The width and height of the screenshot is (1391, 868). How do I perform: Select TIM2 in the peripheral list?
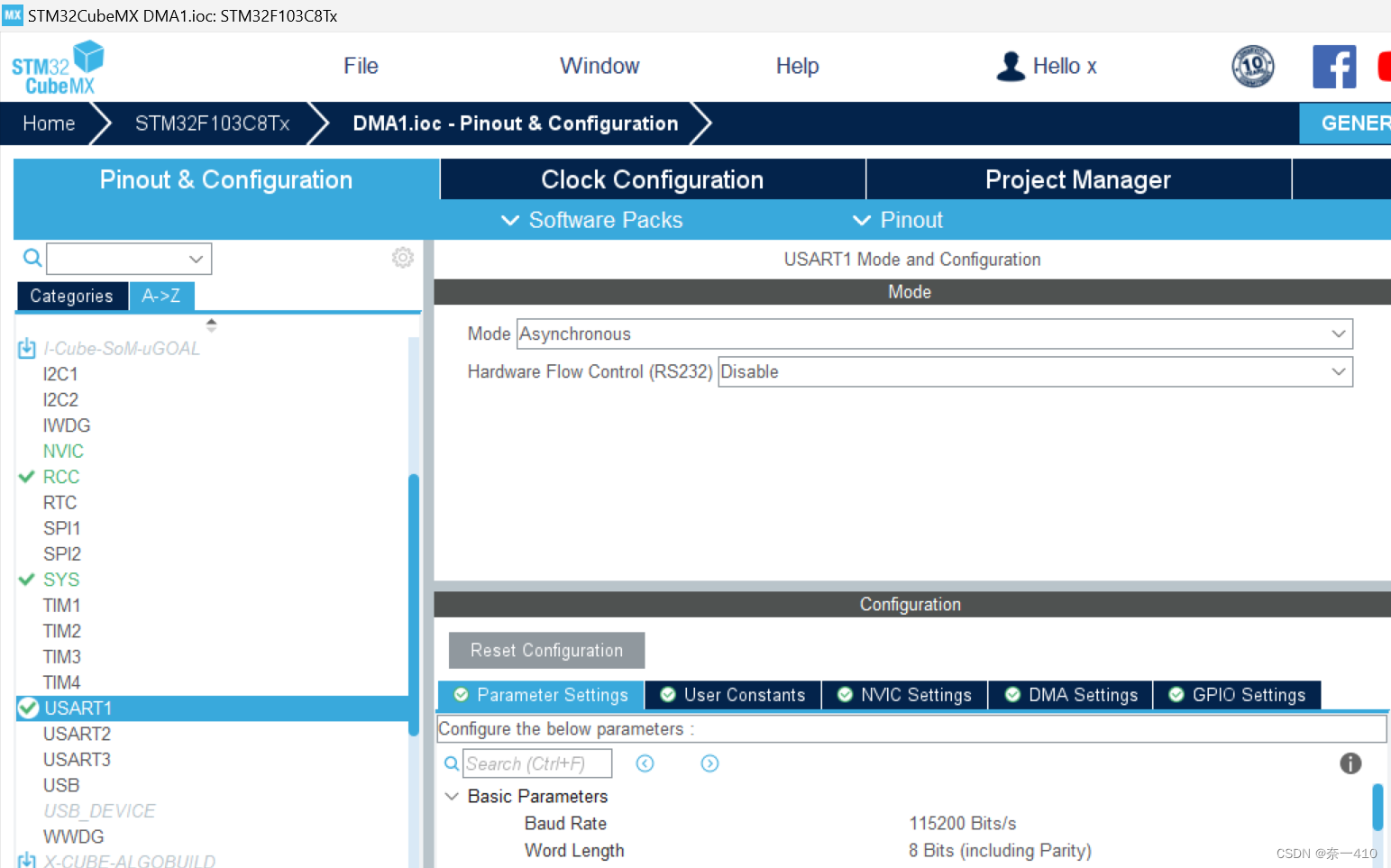[x=62, y=631]
